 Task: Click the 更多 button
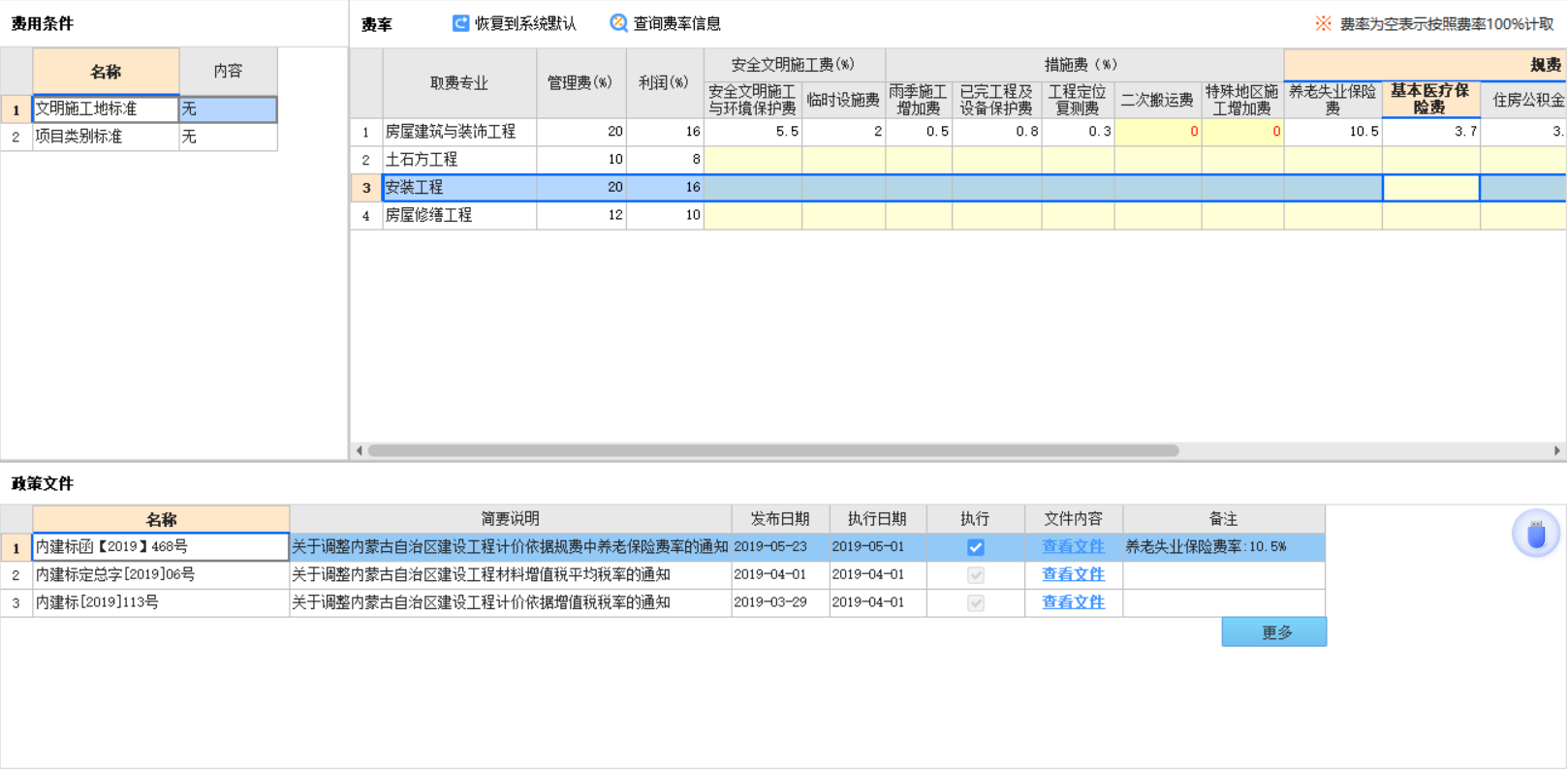(x=1274, y=632)
